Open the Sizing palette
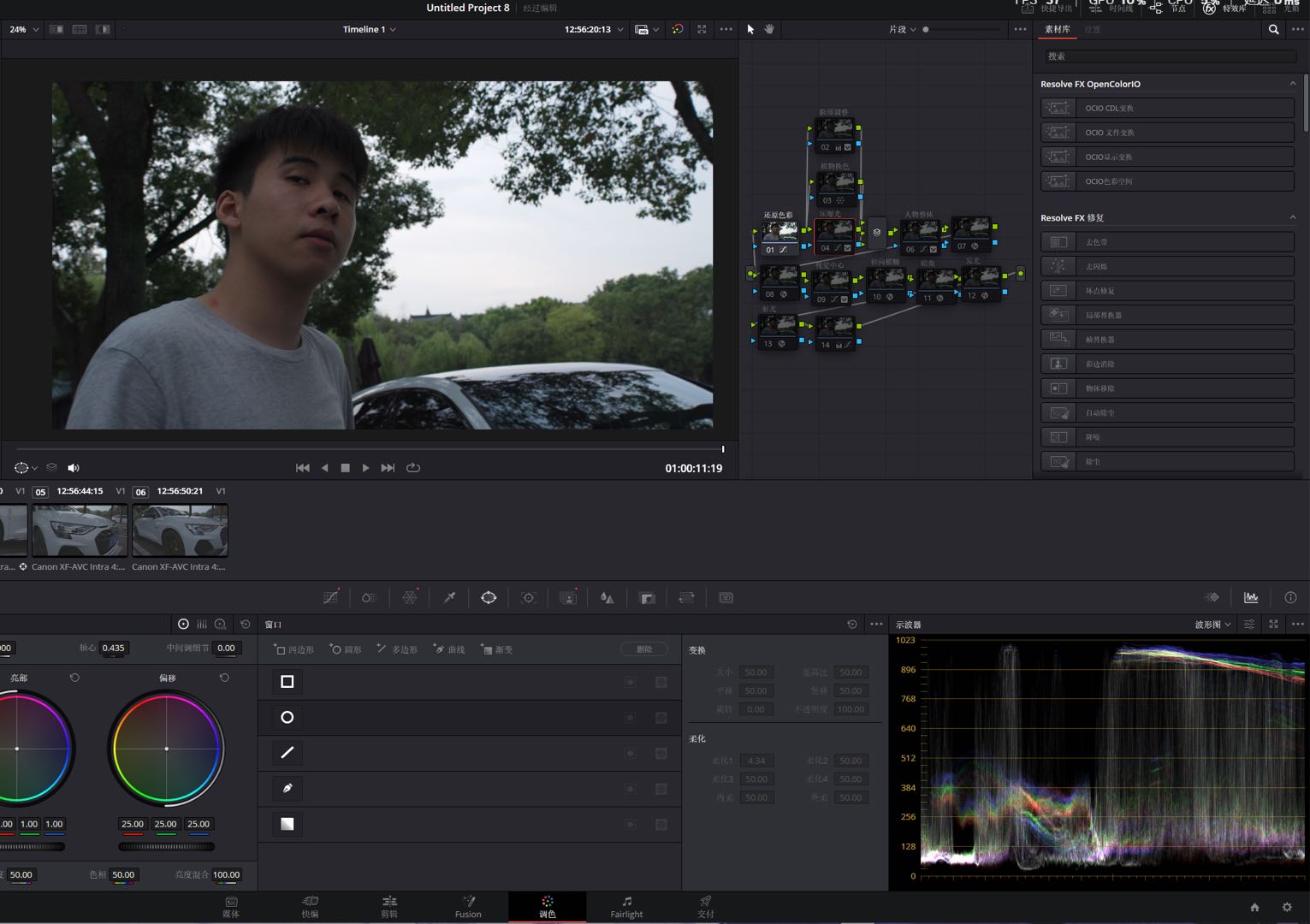 click(686, 597)
